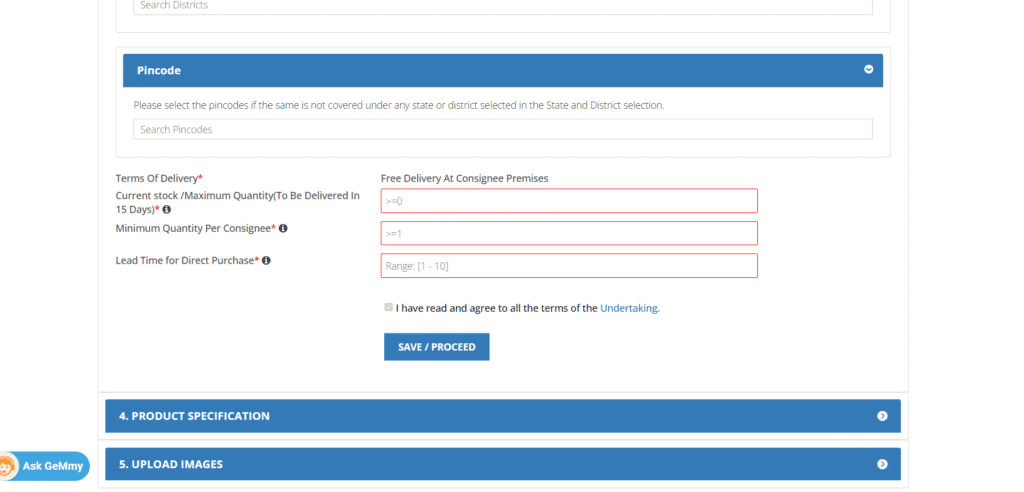Image resolution: width=1024 pixels, height=492 pixels.
Task: Collapse Pincode panel using its chevron icon
Action: pyautogui.click(x=869, y=69)
